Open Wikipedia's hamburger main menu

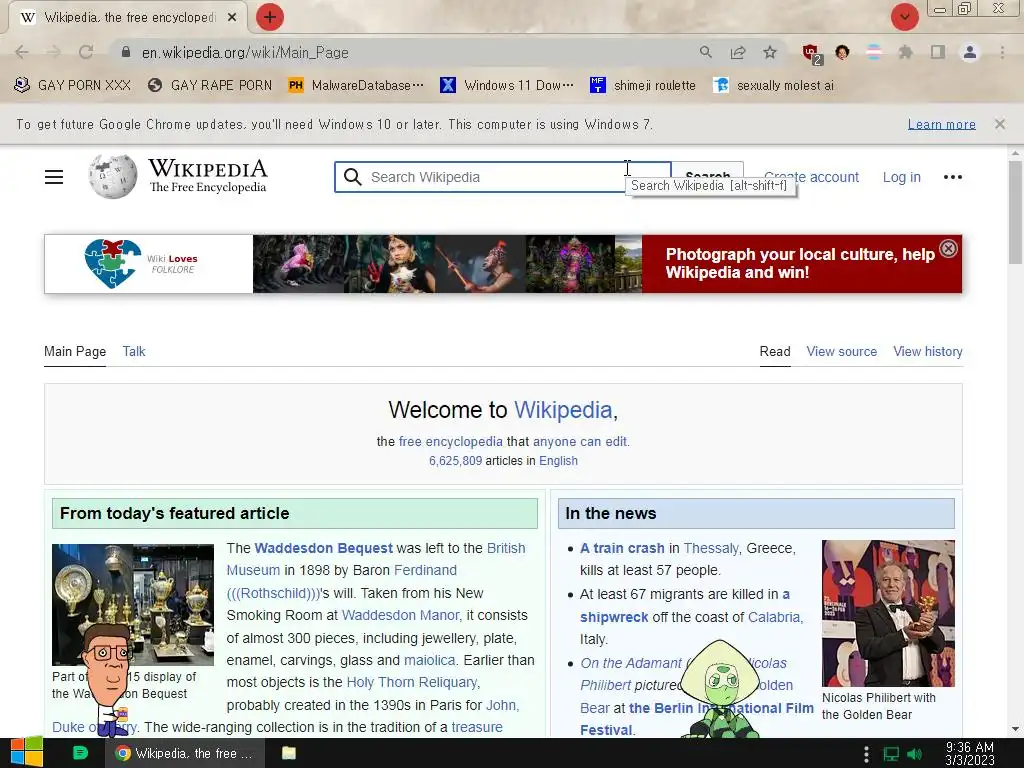54,177
